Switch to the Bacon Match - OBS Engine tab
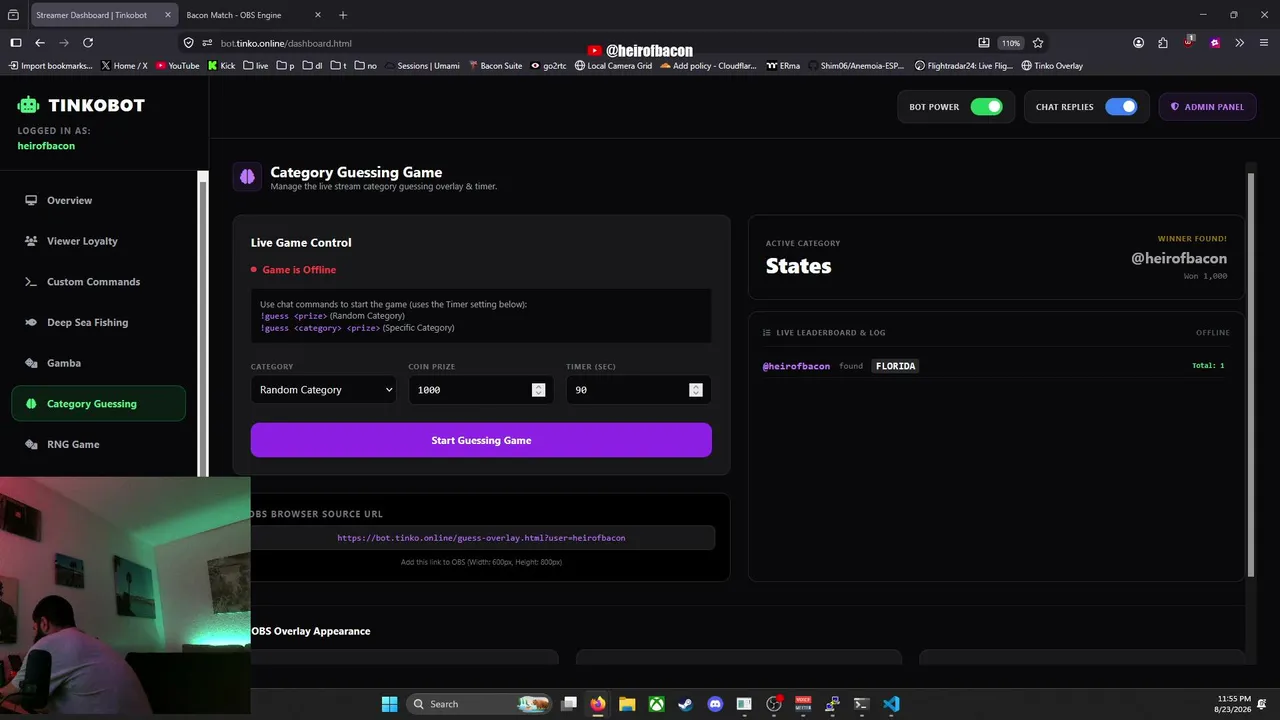1280x720 pixels. click(250, 15)
